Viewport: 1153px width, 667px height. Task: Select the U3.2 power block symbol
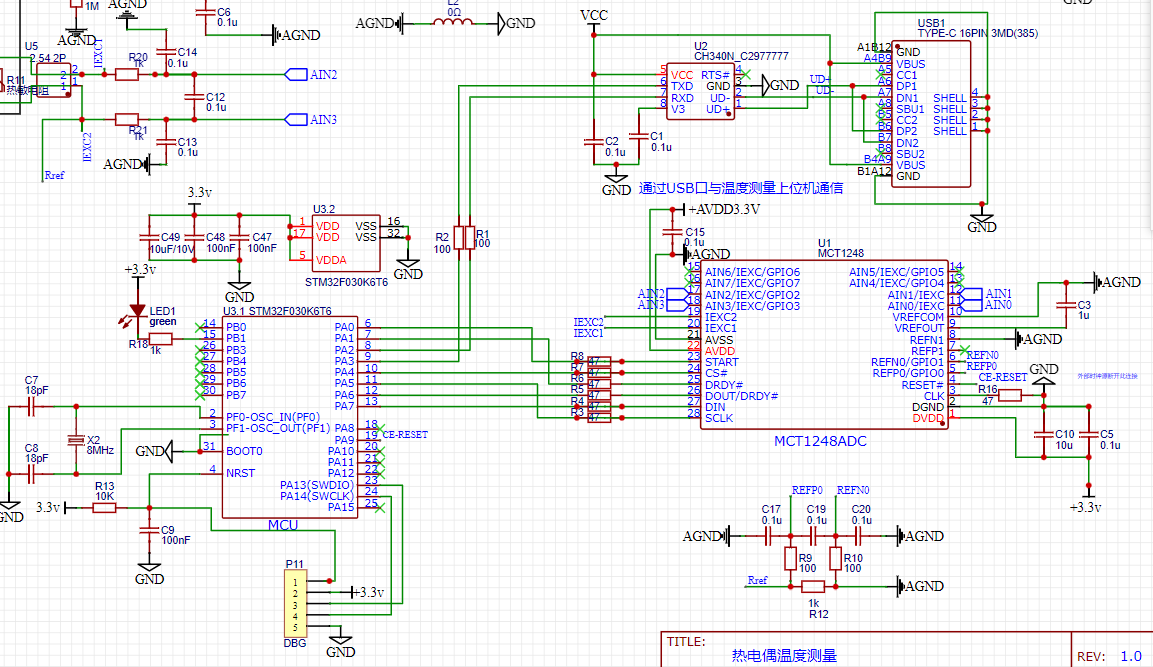pyautogui.click(x=346, y=243)
